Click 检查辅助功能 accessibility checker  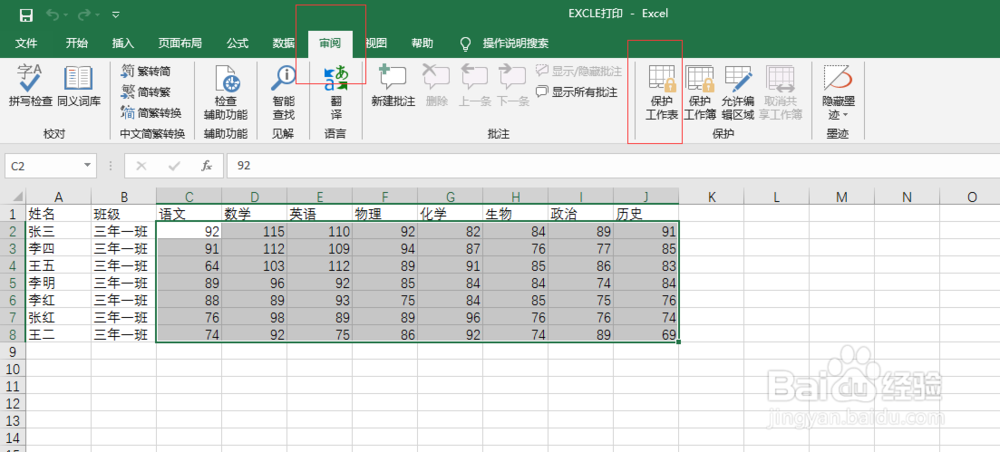point(225,92)
